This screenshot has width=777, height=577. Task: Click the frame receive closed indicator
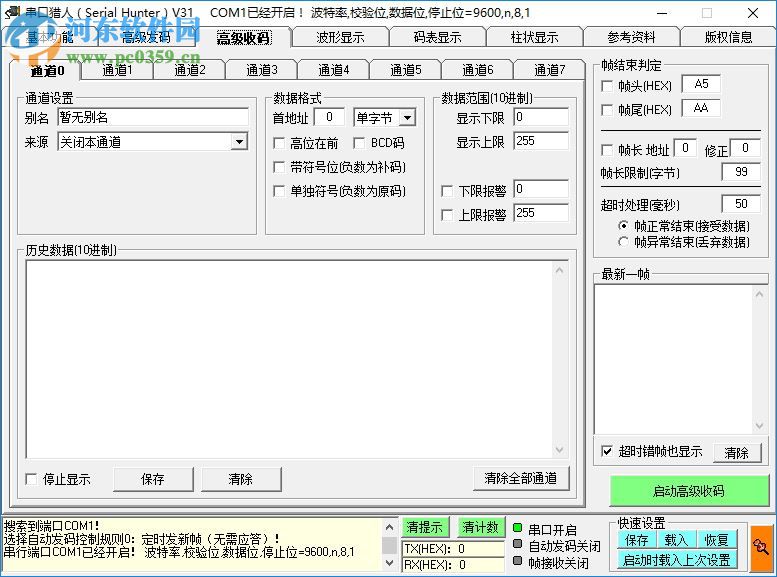point(517,561)
